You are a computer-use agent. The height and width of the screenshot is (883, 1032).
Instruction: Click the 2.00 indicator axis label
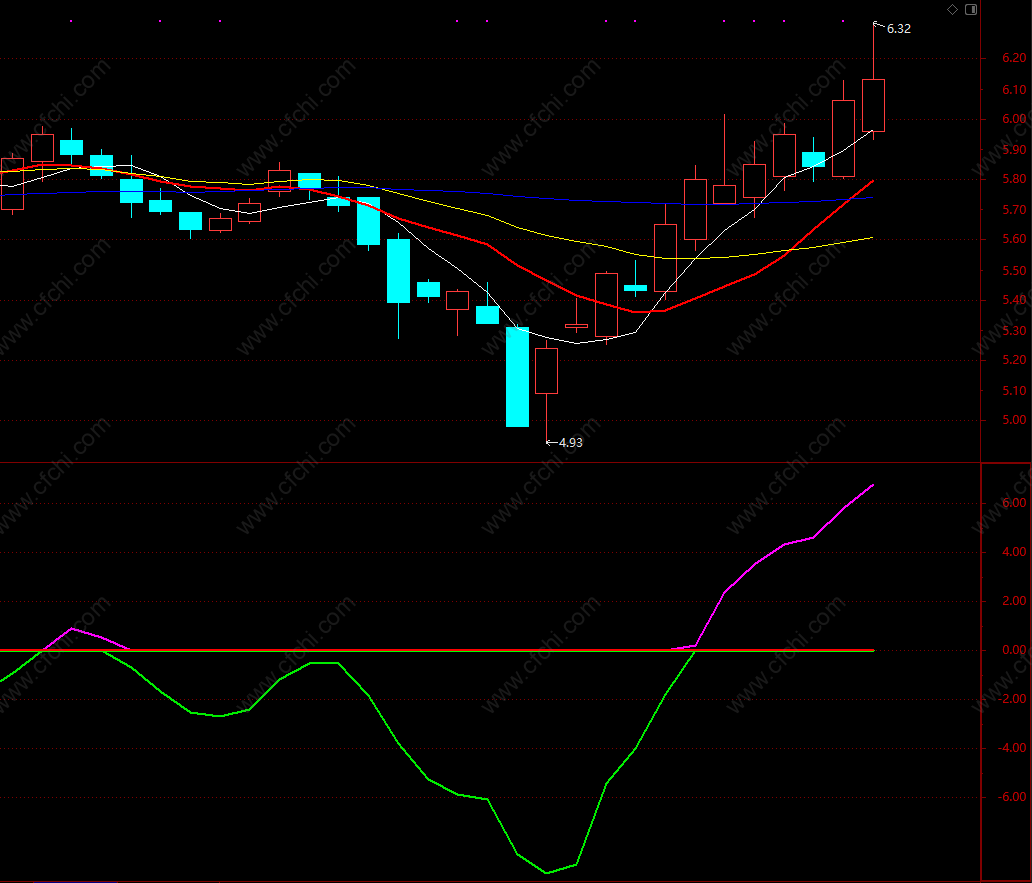point(1014,601)
